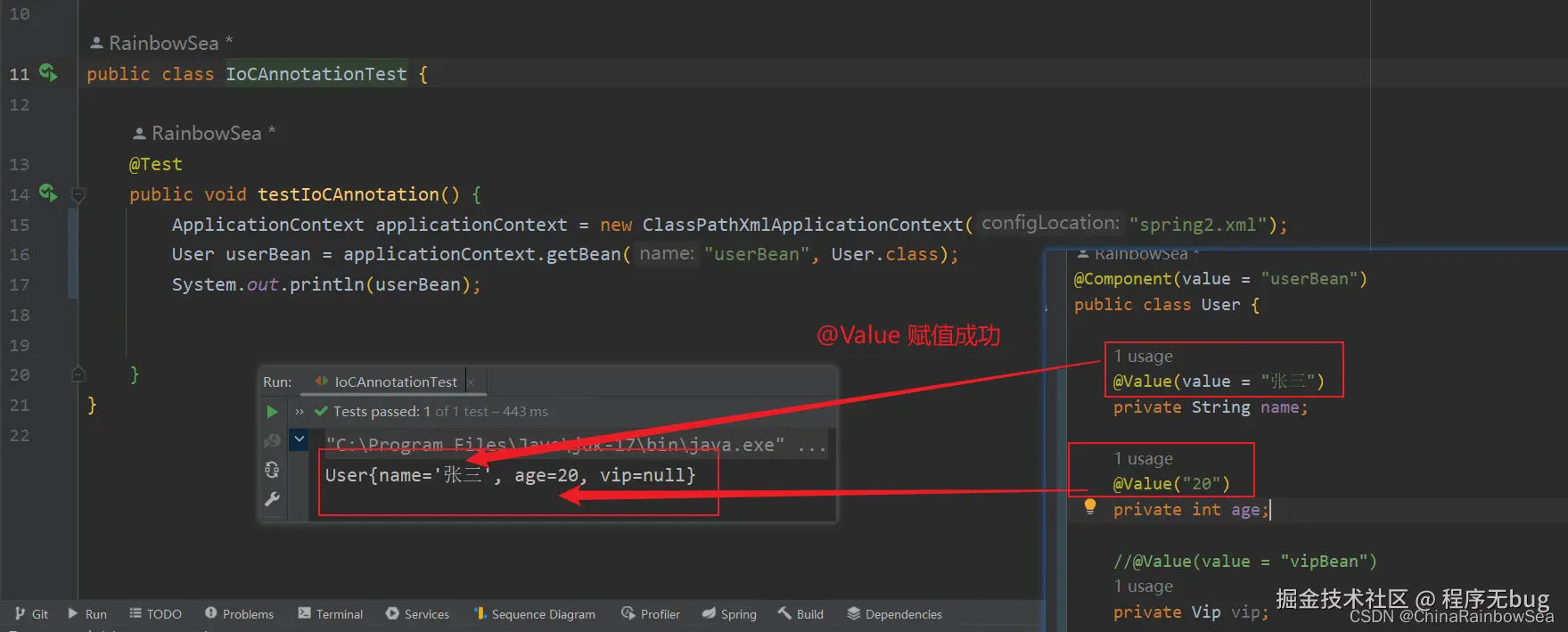Image resolution: width=1568 pixels, height=632 pixels.
Task: Select the IoCAnnotationTest tab in Run panel
Action: coord(395,382)
